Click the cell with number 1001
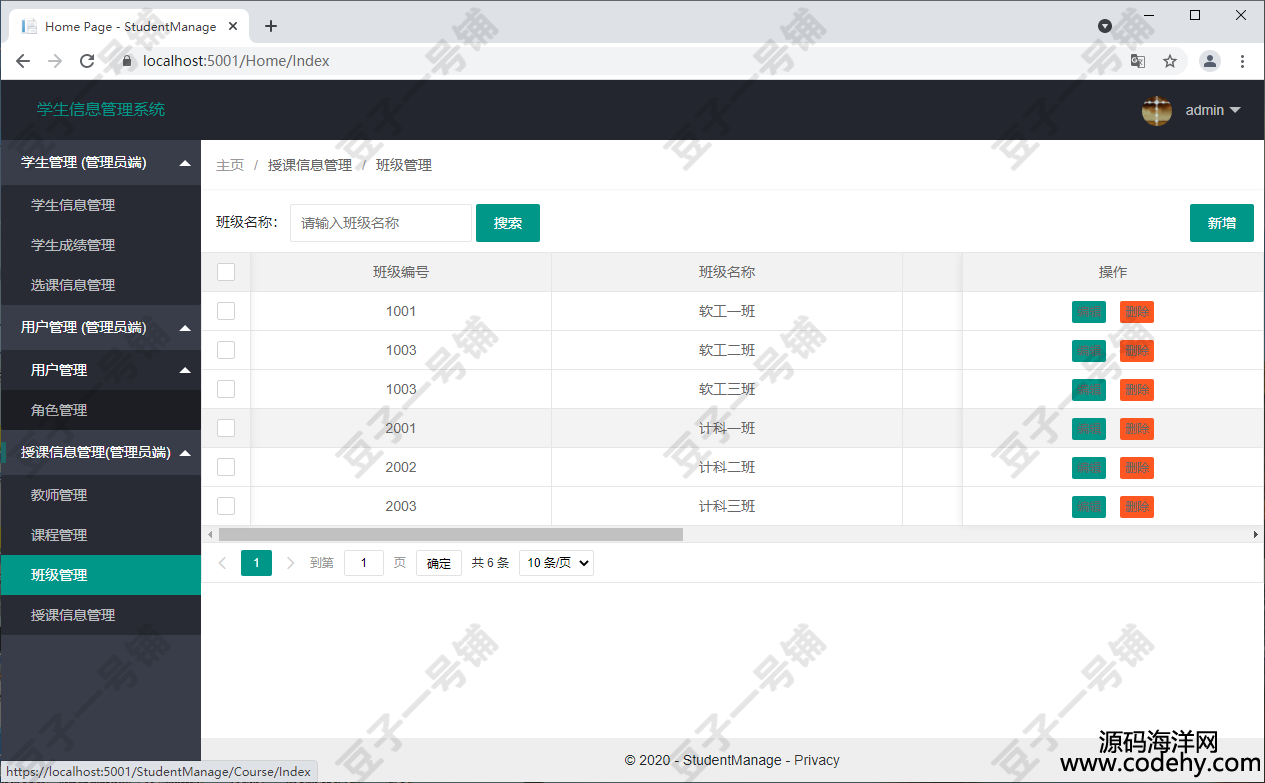The height and width of the screenshot is (783, 1265). click(401, 311)
